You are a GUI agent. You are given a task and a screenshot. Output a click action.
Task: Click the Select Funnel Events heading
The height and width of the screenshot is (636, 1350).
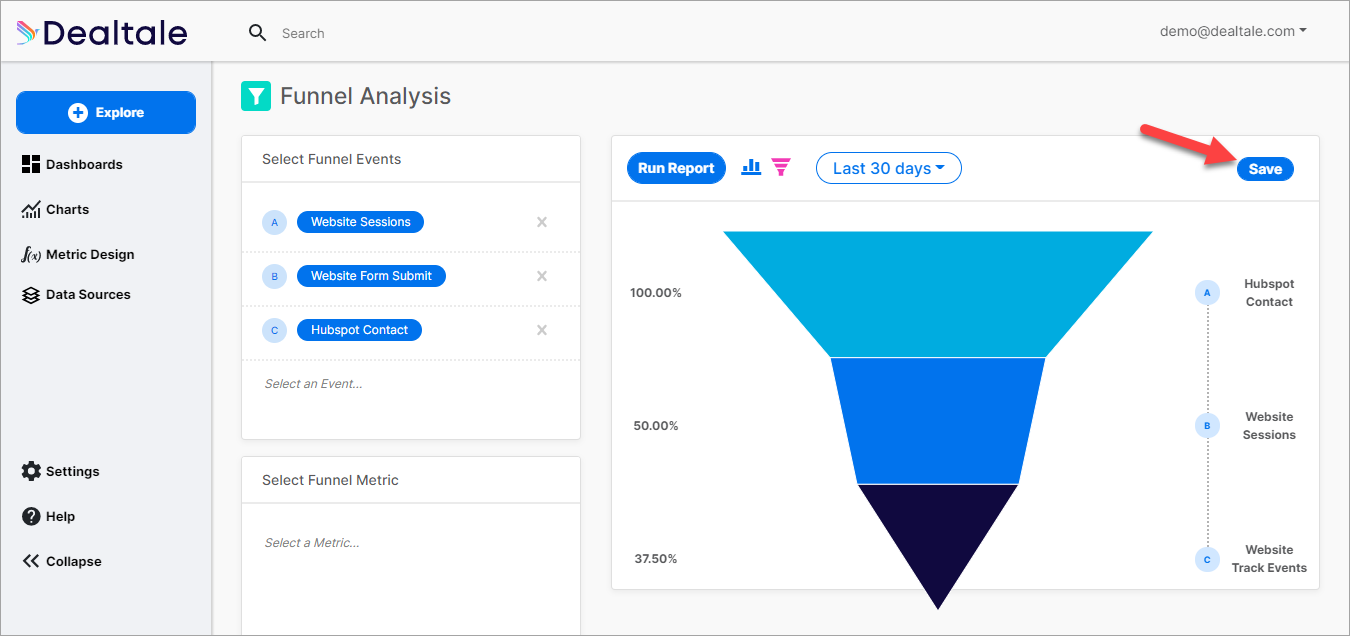coord(331,159)
